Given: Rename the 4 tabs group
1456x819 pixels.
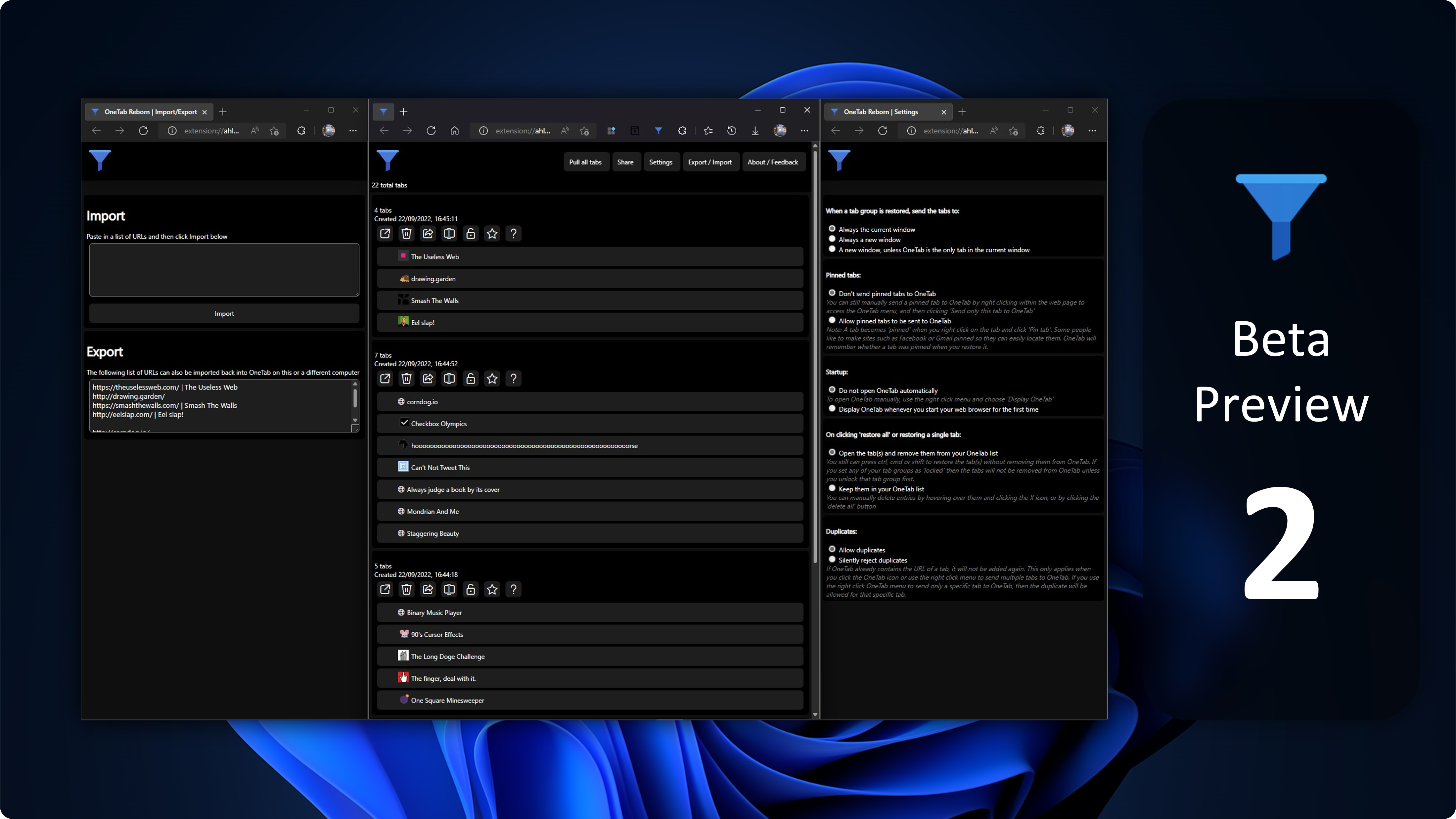Looking at the screenshot, I should pos(449,233).
